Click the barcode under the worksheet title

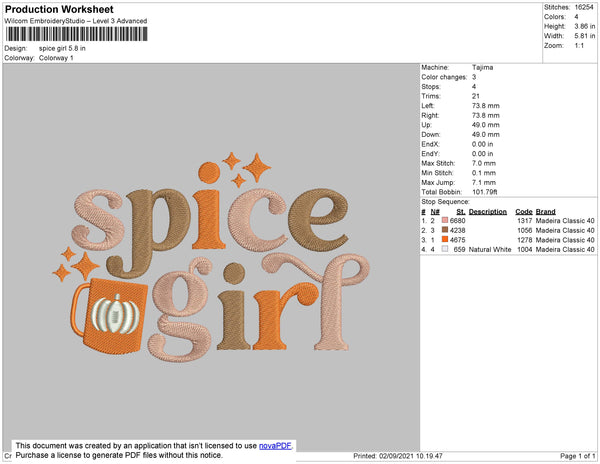click(x=77, y=34)
